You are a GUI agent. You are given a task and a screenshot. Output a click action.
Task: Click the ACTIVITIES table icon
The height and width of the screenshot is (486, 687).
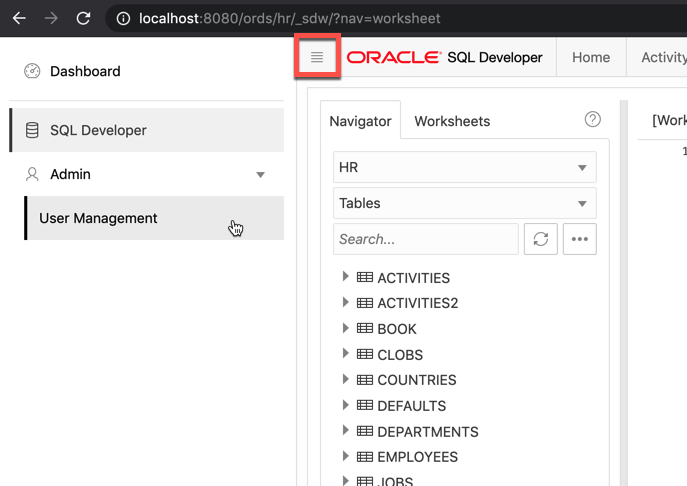click(365, 277)
